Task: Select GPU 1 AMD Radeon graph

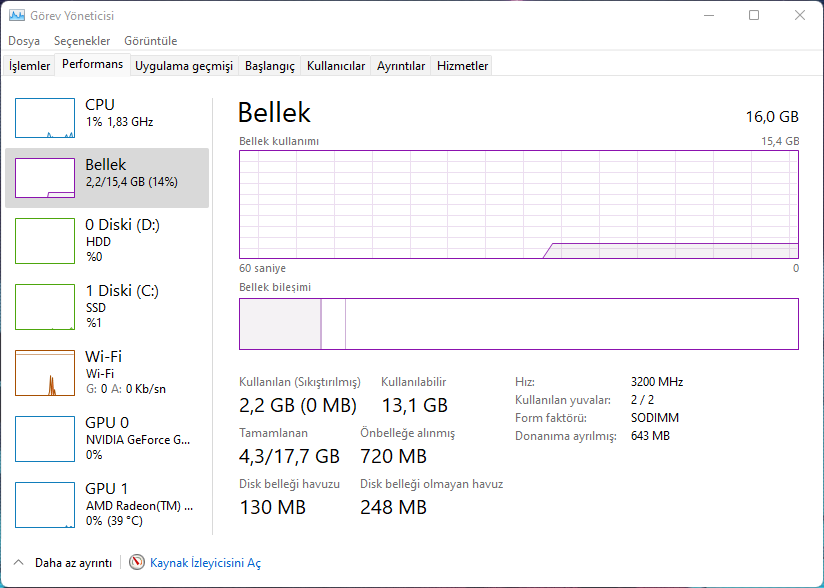Action: point(45,505)
